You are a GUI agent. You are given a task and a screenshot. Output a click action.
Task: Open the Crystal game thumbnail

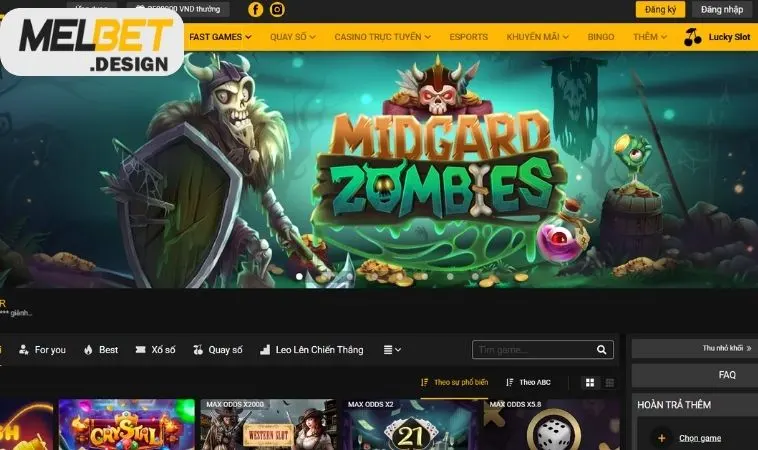[127, 424]
